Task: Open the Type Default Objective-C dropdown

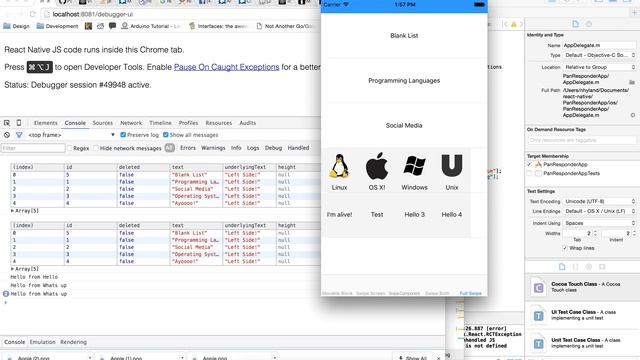Action: [x=600, y=55]
